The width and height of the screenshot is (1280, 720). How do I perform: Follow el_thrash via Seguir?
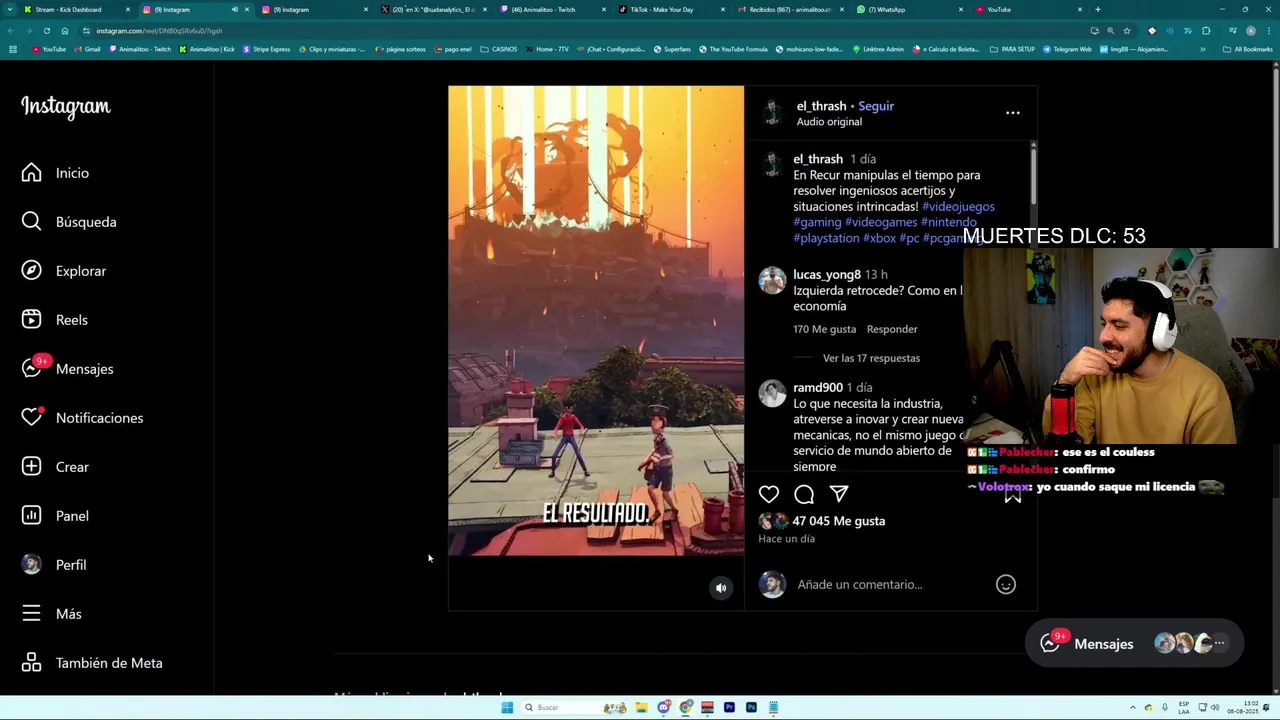(876, 106)
